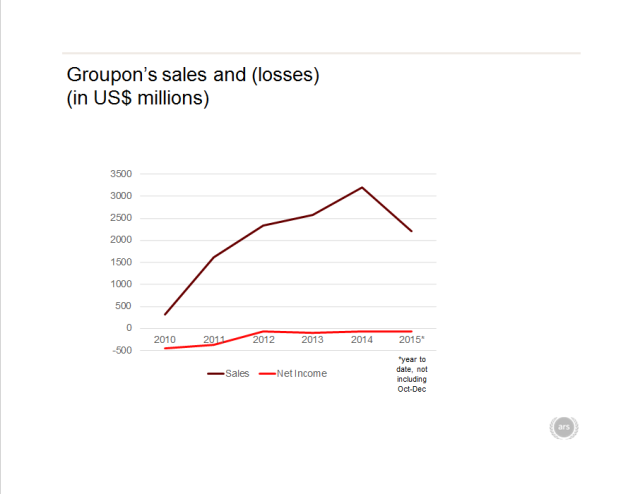This screenshot has width=640, height=494.
Task: Click the -500 y-axis label
Action: click(x=122, y=351)
